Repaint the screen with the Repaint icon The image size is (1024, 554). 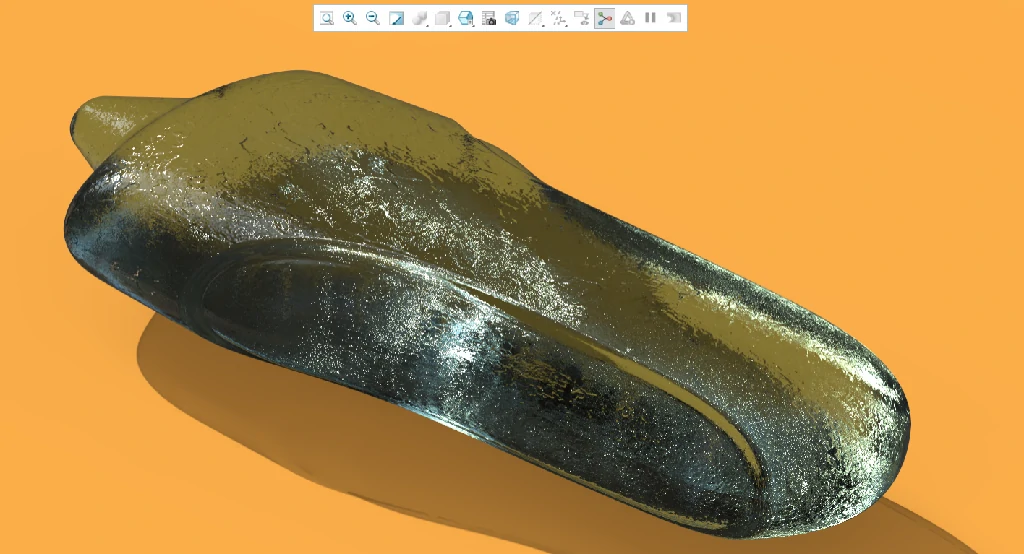click(x=396, y=18)
